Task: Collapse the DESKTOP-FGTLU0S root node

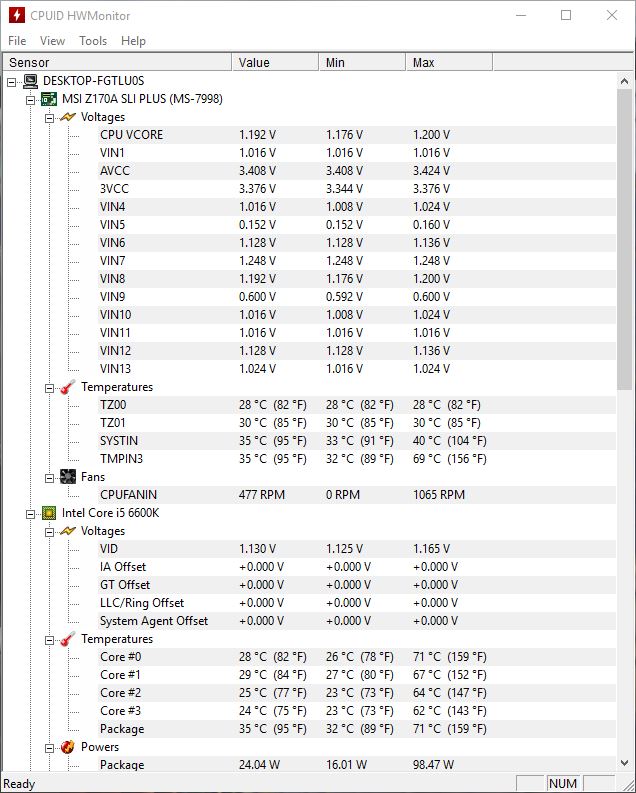Action: (12, 82)
